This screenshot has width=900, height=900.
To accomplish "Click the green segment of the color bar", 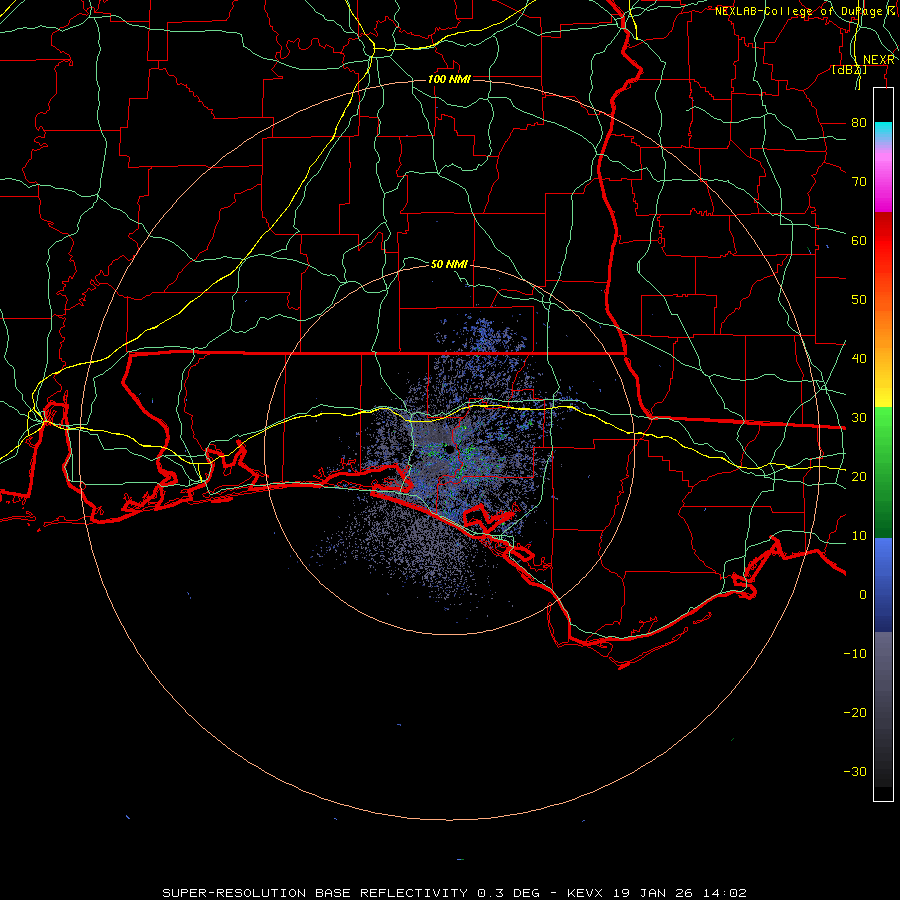I will point(883,472).
